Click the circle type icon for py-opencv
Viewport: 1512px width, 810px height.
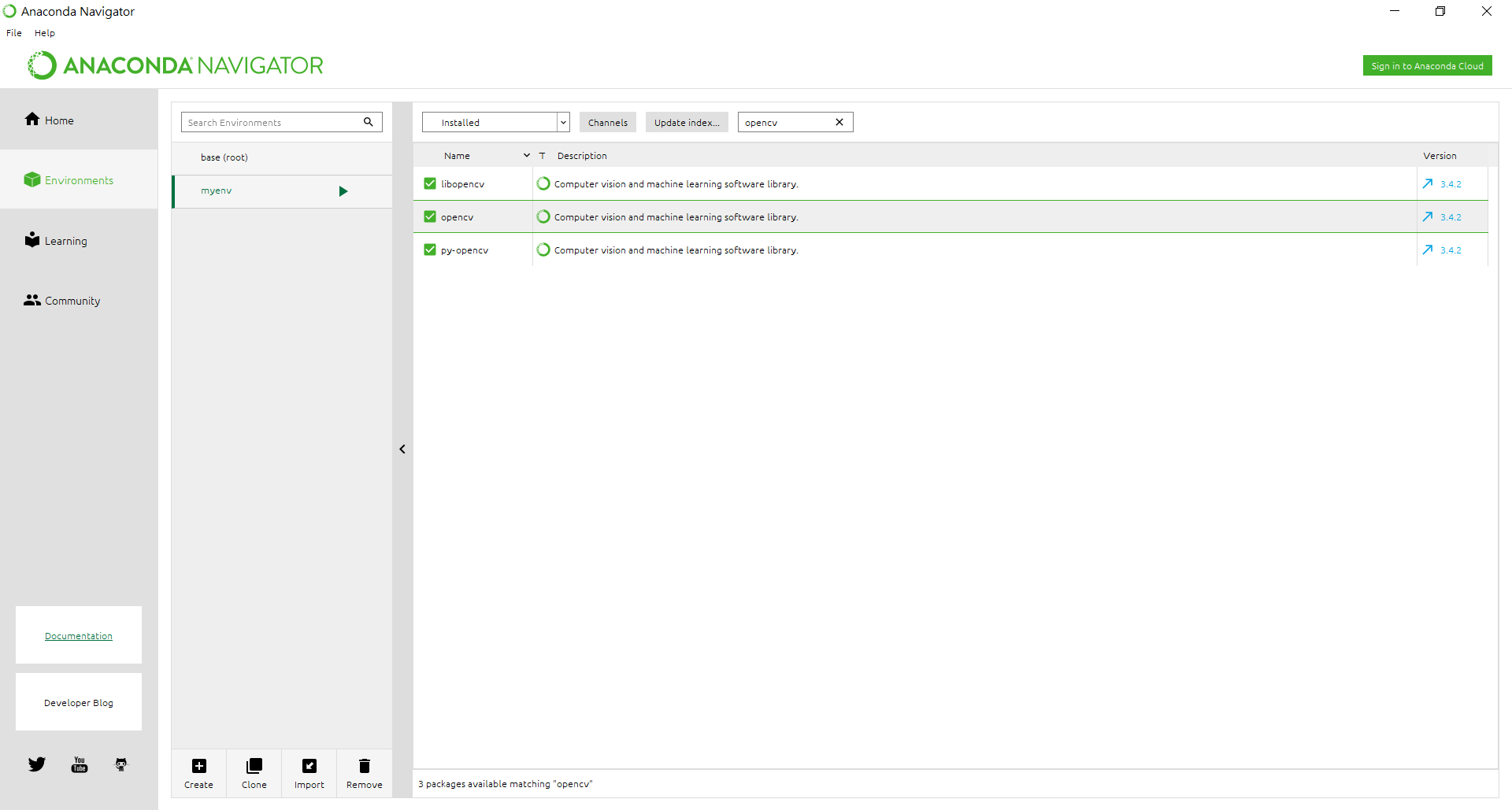(x=543, y=250)
